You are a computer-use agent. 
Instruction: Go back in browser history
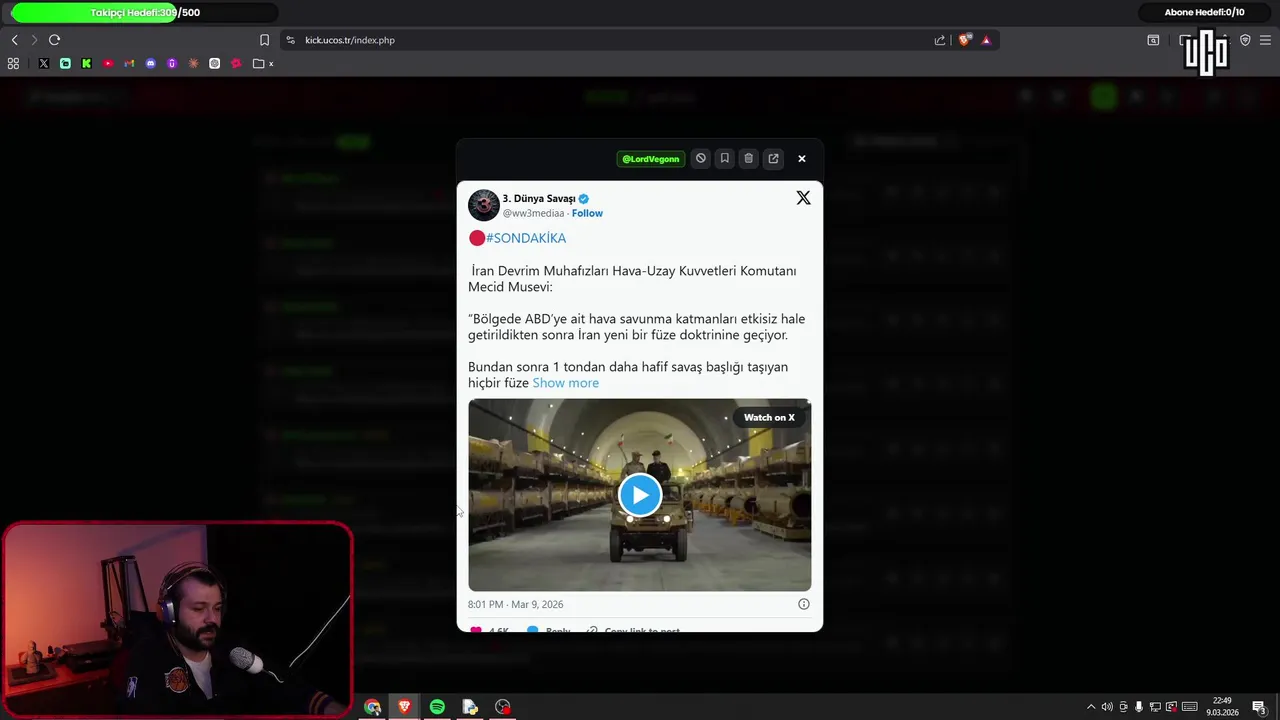pyautogui.click(x=14, y=40)
